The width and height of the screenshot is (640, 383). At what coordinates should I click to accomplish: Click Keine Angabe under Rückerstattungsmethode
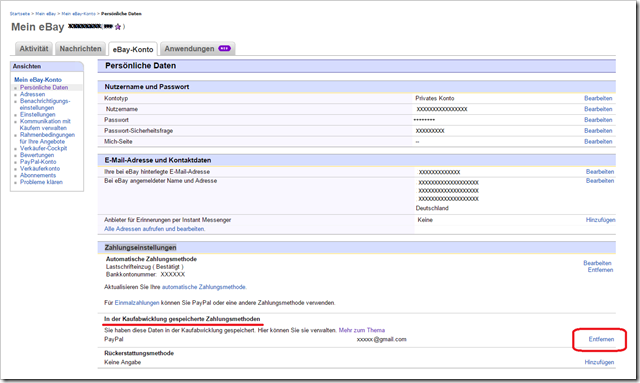click(x=122, y=363)
